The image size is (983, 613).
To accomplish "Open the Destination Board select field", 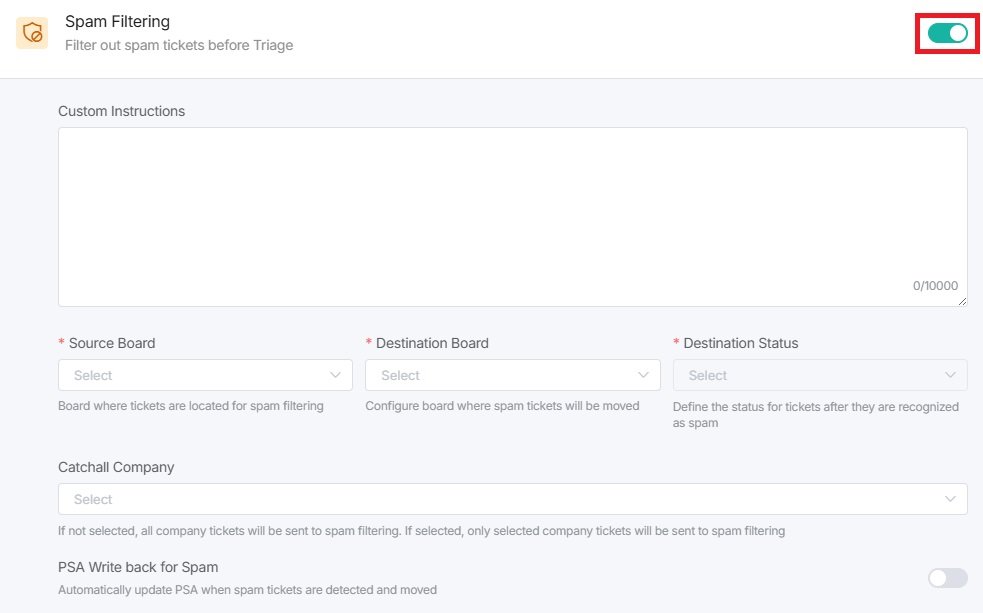I will click(502, 375).
